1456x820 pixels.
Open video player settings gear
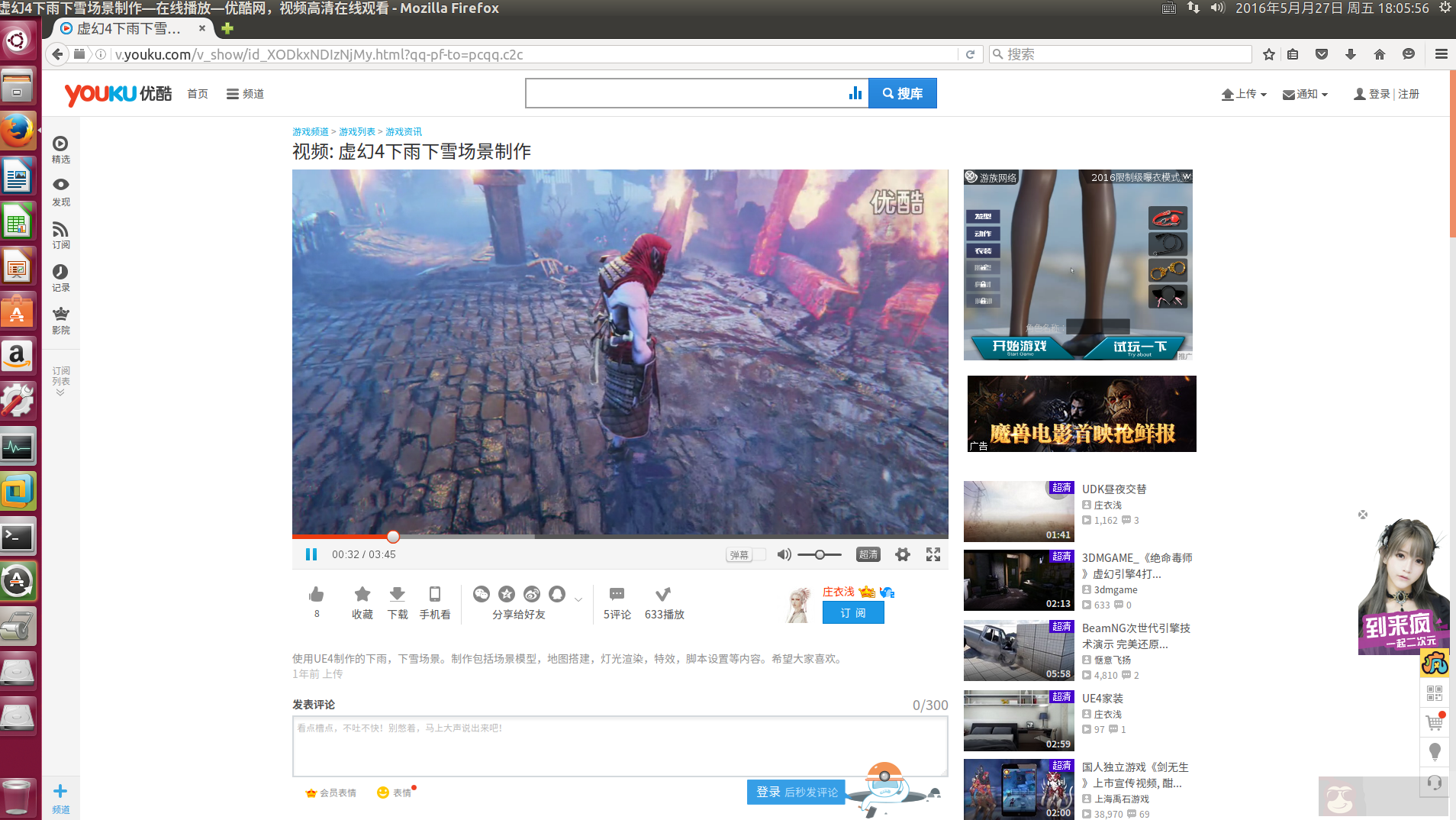[902, 554]
